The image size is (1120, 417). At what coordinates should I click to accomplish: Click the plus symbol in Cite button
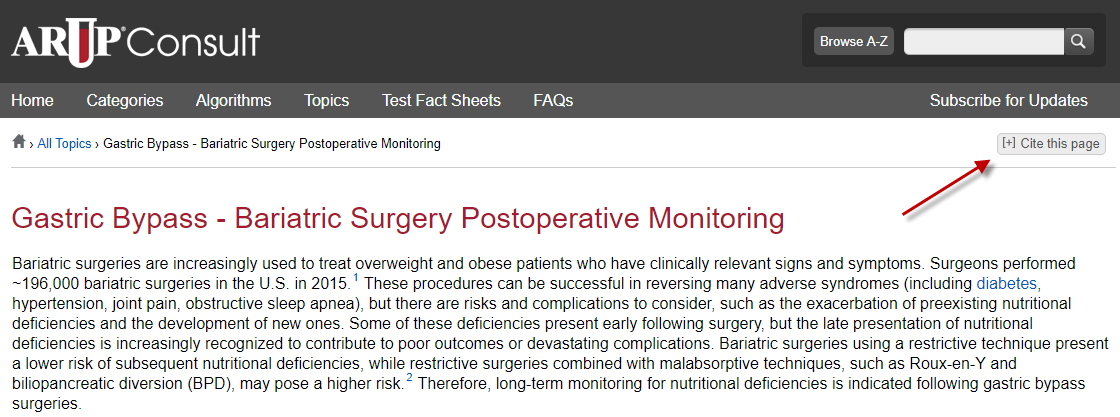click(x=1009, y=143)
